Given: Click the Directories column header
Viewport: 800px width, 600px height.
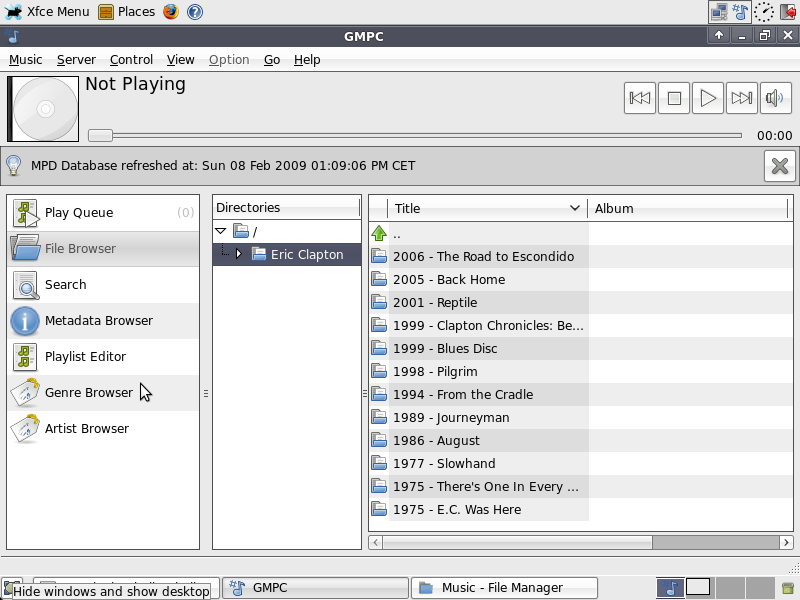Looking at the screenshot, I should coord(287,208).
